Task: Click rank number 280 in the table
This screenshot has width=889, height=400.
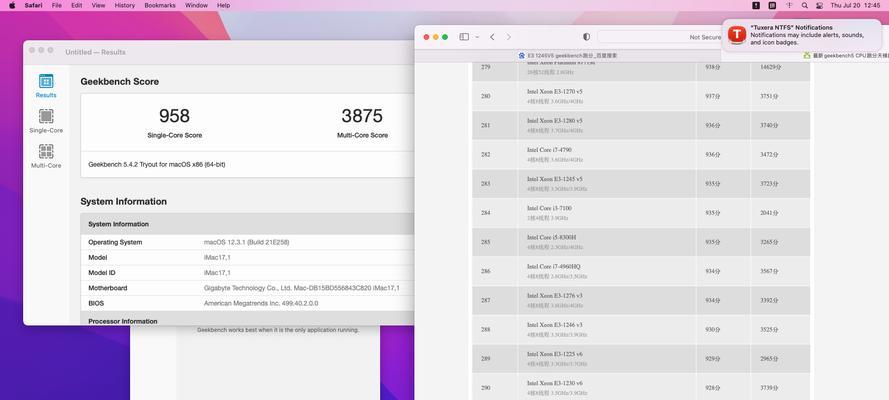Action: click(x=485, y=96)
